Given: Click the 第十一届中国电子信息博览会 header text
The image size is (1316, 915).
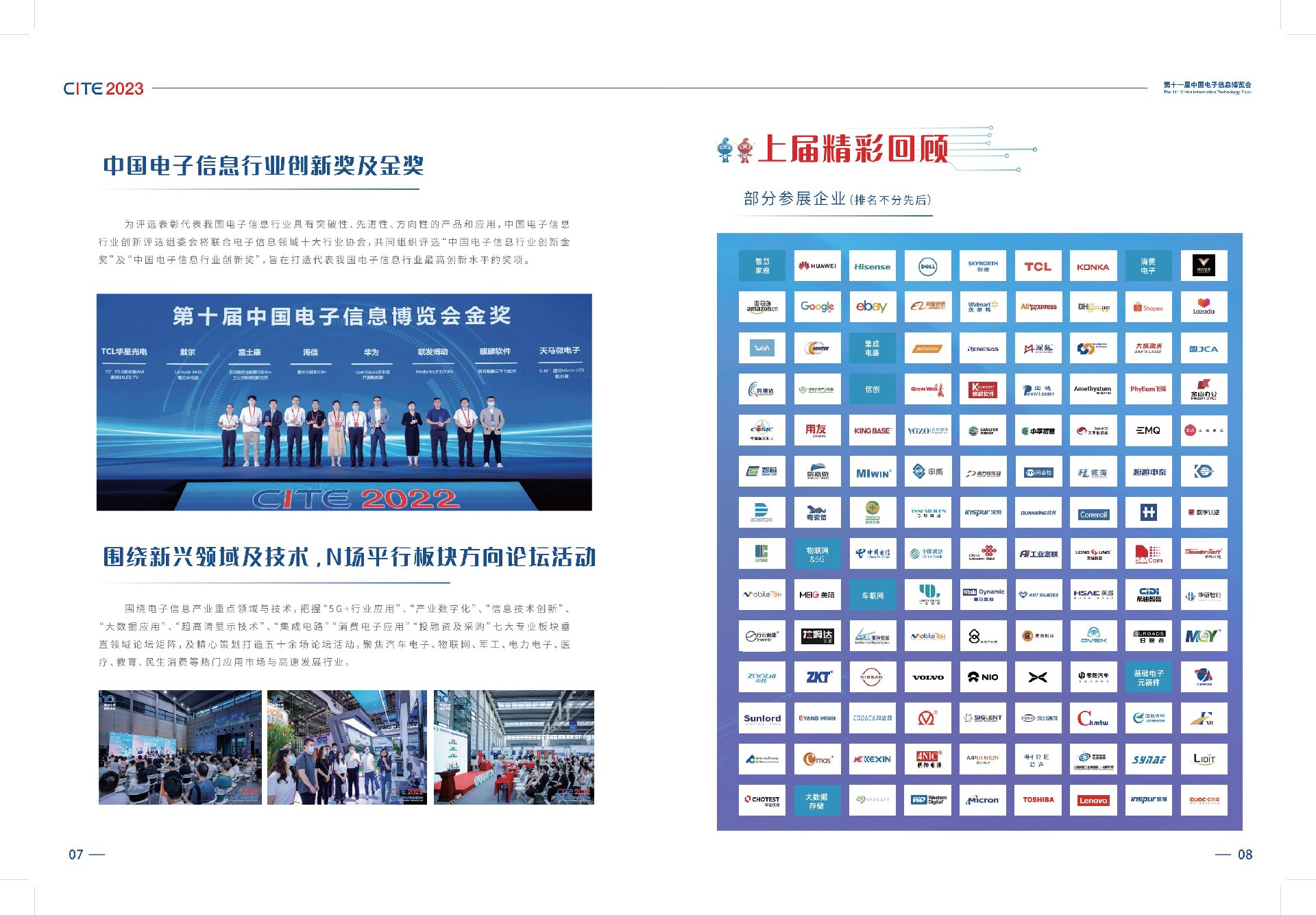Looking at the screenshot, I should click(1207, 85).
